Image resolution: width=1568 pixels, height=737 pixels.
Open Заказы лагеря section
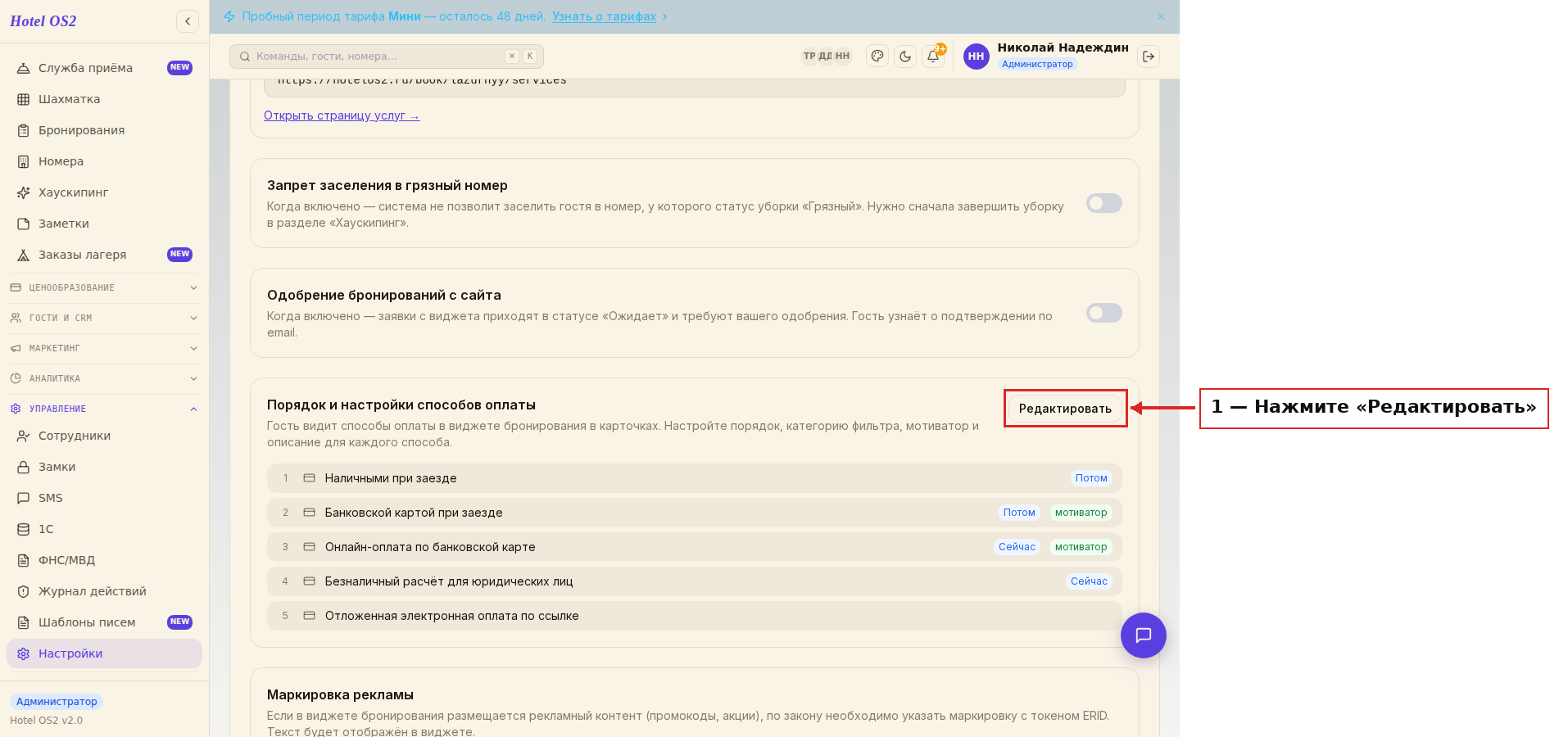coord(104,255)
